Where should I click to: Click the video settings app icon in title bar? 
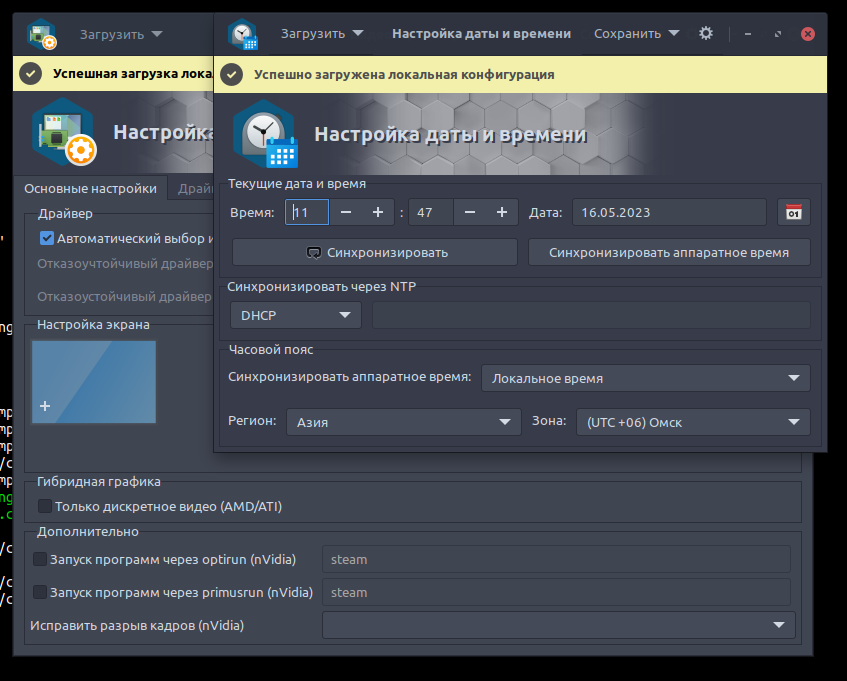(x=42, y=34)
